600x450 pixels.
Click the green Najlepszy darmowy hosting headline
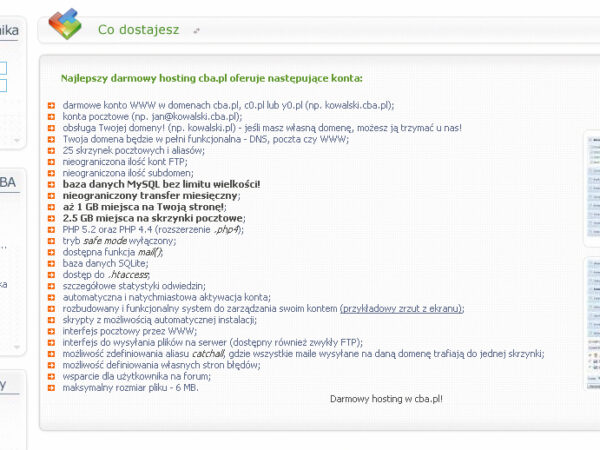211,78
